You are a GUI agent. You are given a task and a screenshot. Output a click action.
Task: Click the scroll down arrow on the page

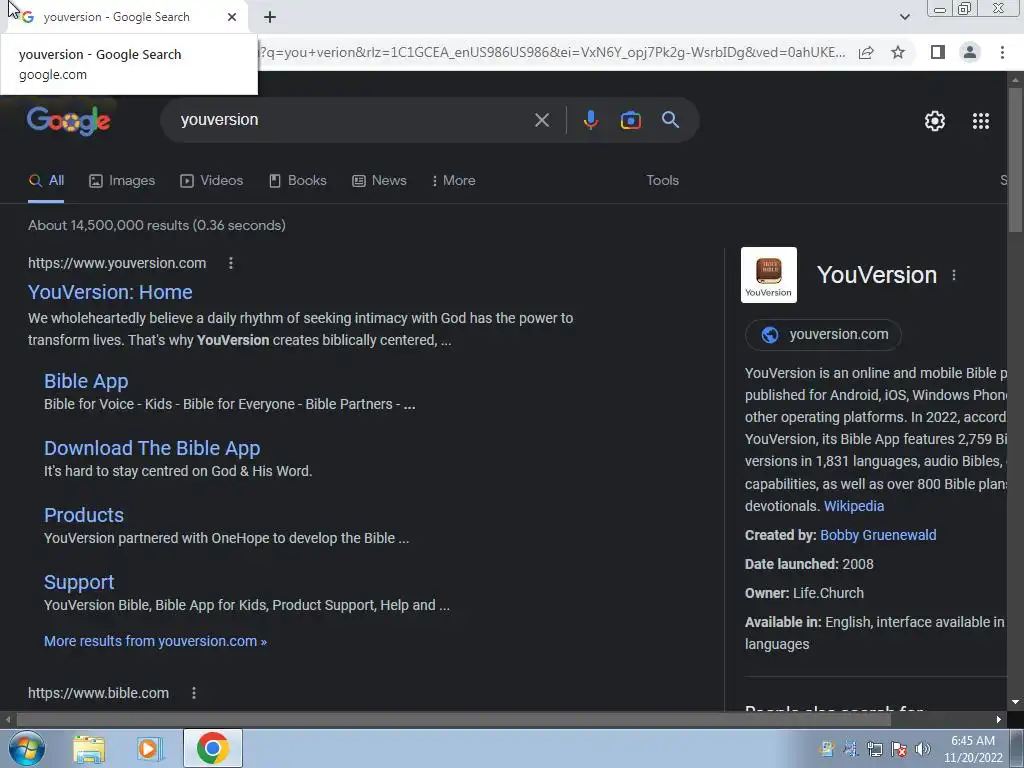pyautogui.click(x=1015, y=702)
